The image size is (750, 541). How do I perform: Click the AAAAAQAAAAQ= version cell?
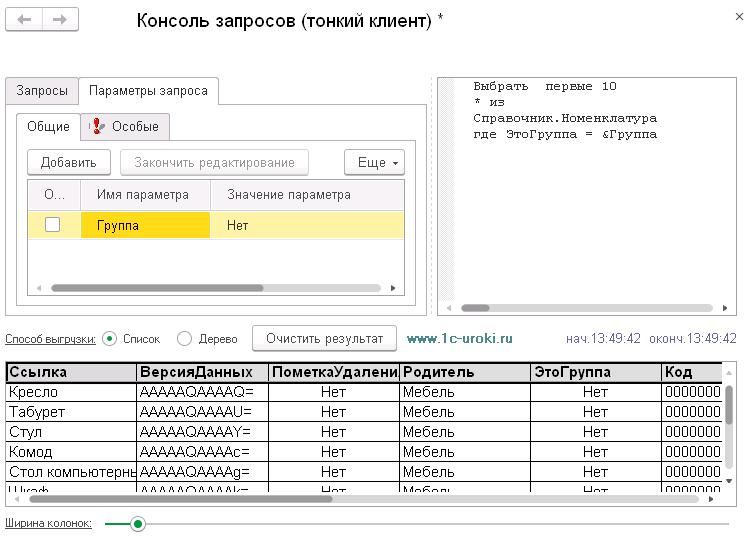(x=202, y=392)
